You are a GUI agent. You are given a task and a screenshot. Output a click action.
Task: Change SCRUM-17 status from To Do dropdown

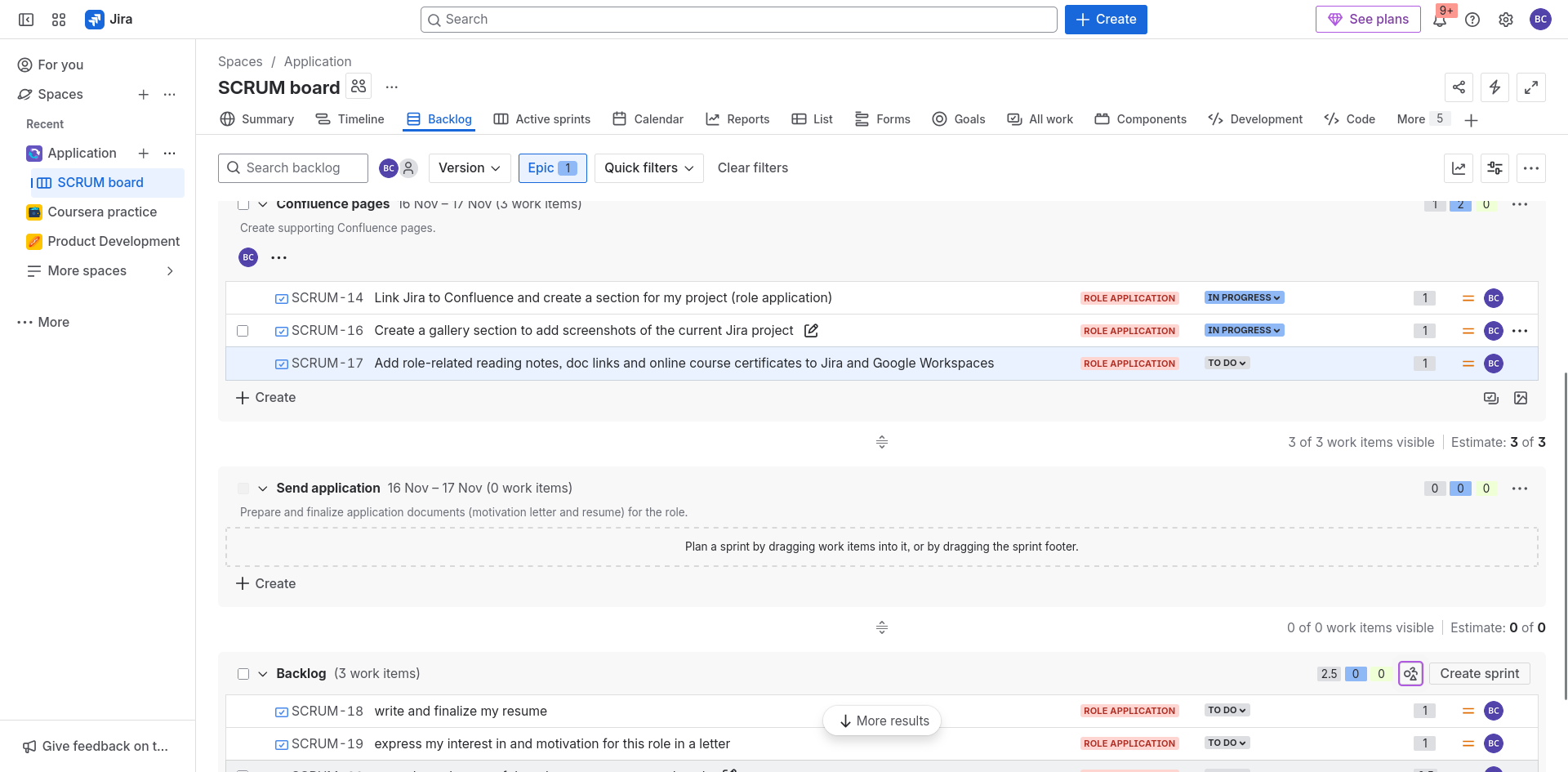[x=1227, y=364]
